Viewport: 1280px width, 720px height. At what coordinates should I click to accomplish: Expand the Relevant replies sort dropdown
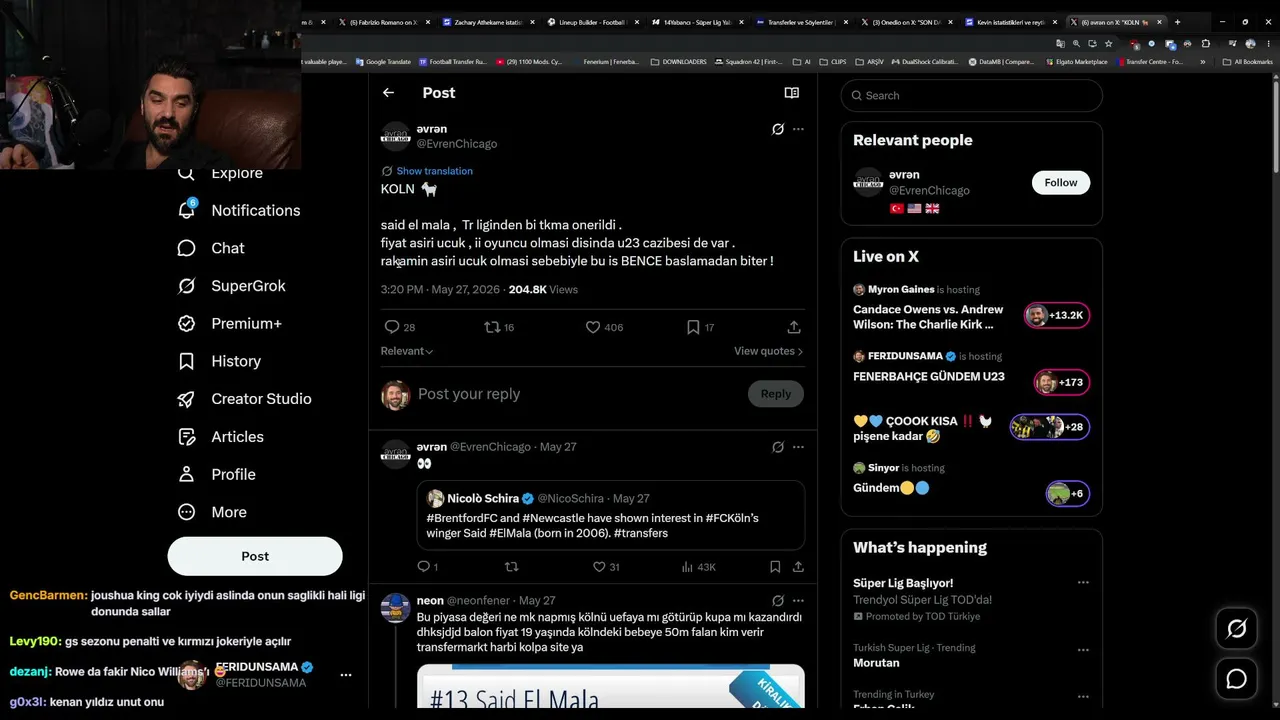(x=406, y=351)
